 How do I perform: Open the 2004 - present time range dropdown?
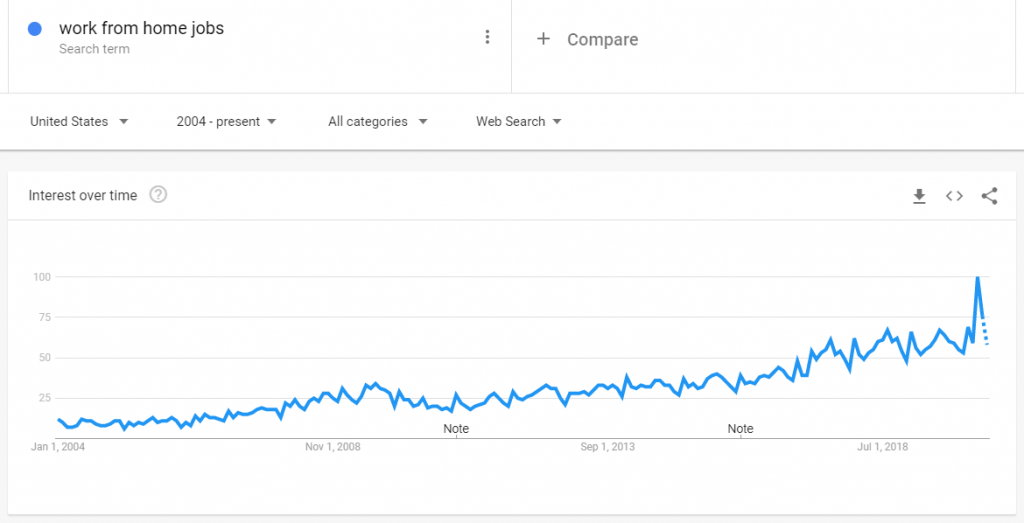(226, 122)
